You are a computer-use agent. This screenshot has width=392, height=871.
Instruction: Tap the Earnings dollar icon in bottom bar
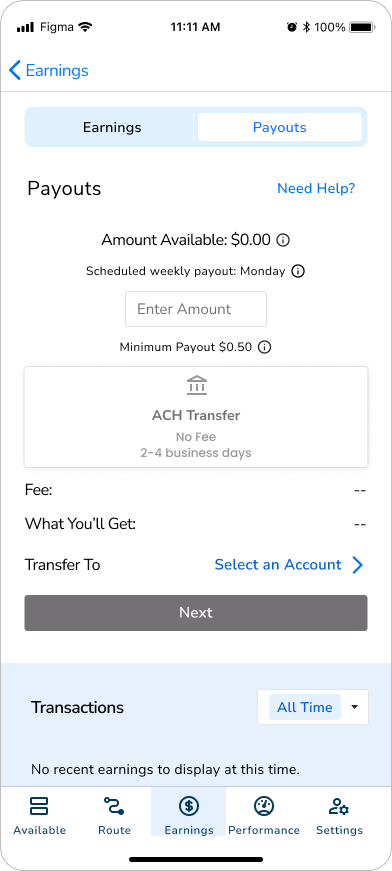click(x=189, y=805)
